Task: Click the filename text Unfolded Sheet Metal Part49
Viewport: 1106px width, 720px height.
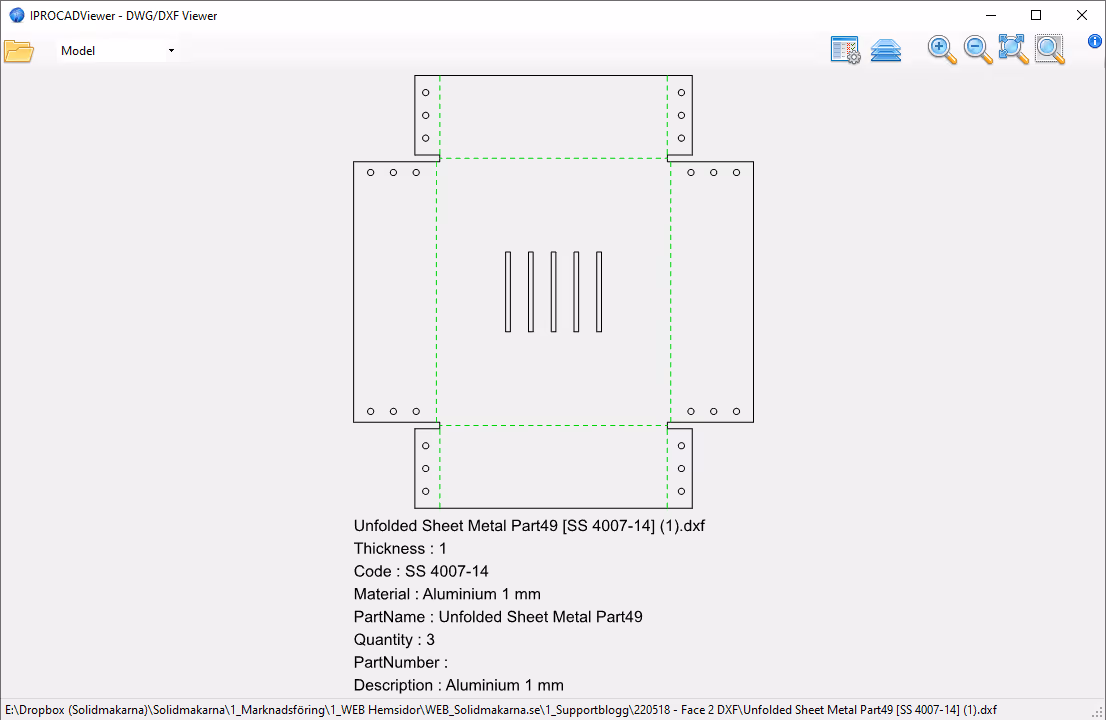Action: [529, 525]
